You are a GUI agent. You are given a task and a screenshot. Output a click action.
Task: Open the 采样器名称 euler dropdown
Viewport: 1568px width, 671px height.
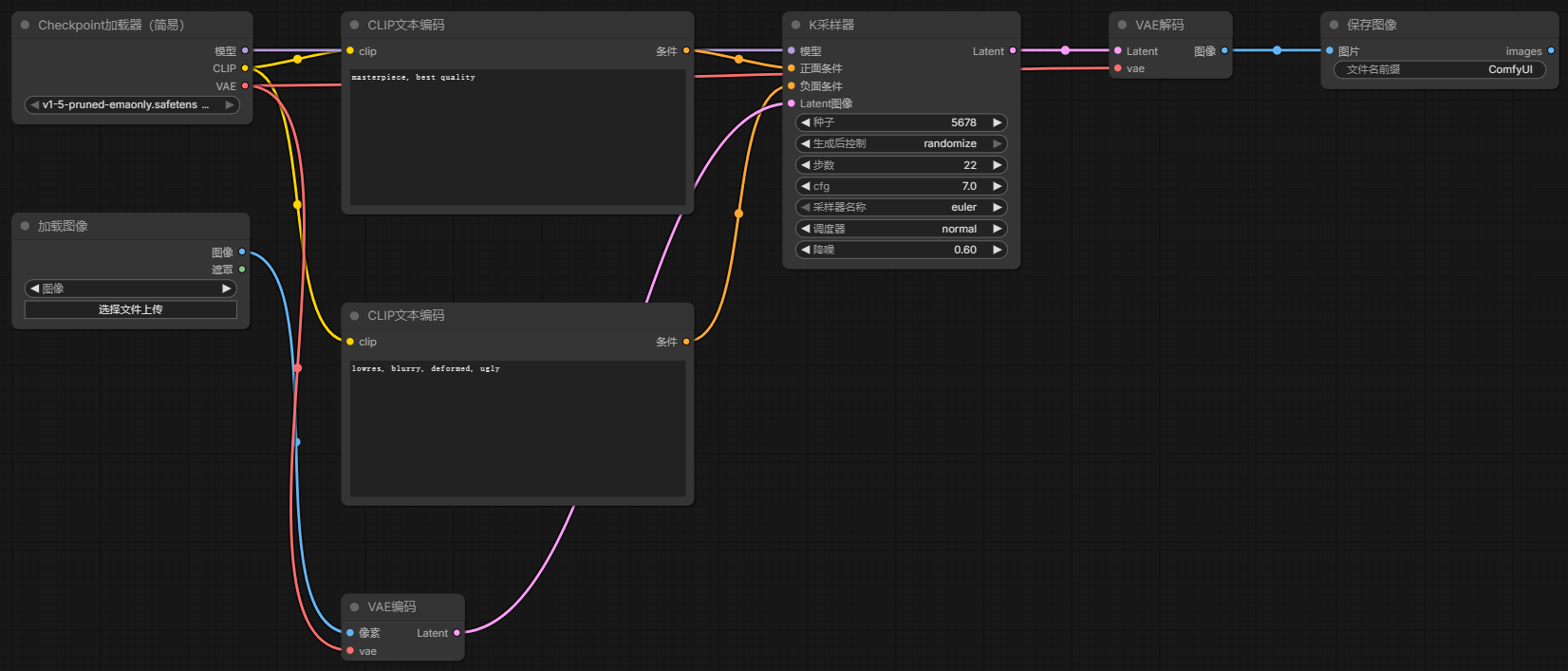coord(902,207)
